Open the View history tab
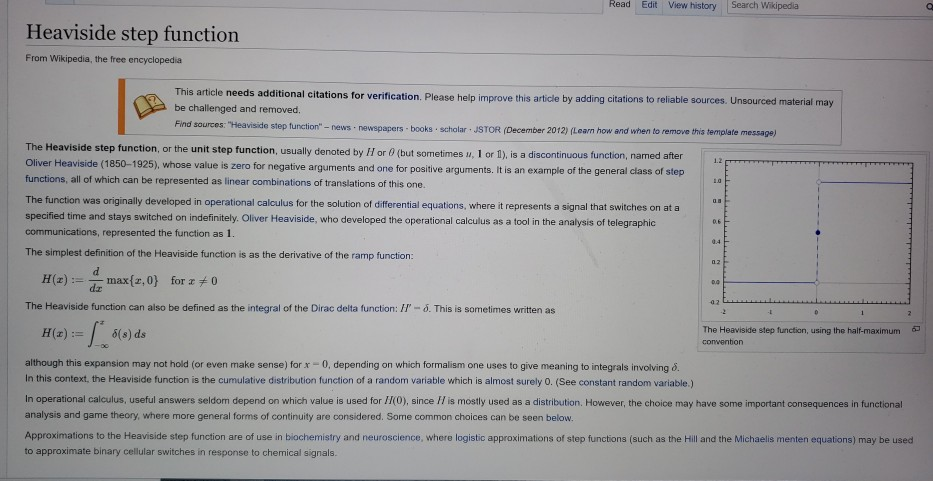This screenshot has width=933, height=481. coord(692,5)
